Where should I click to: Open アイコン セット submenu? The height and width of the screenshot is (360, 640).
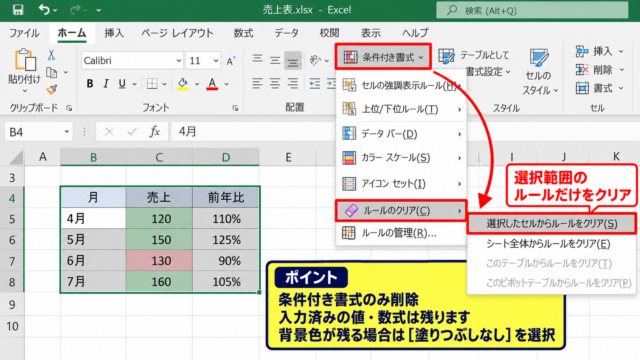point(401,184)
